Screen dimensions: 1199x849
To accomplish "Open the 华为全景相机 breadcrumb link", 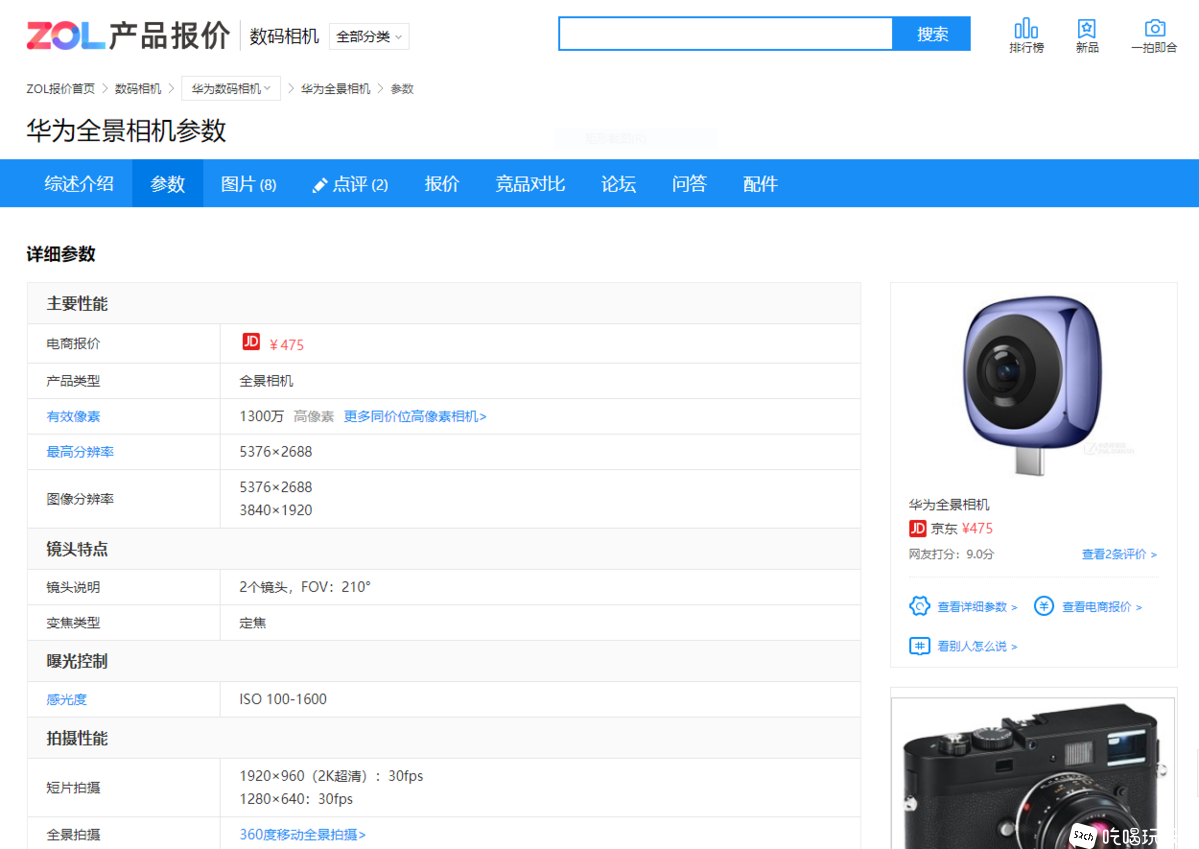I will (x=335, y=89).
